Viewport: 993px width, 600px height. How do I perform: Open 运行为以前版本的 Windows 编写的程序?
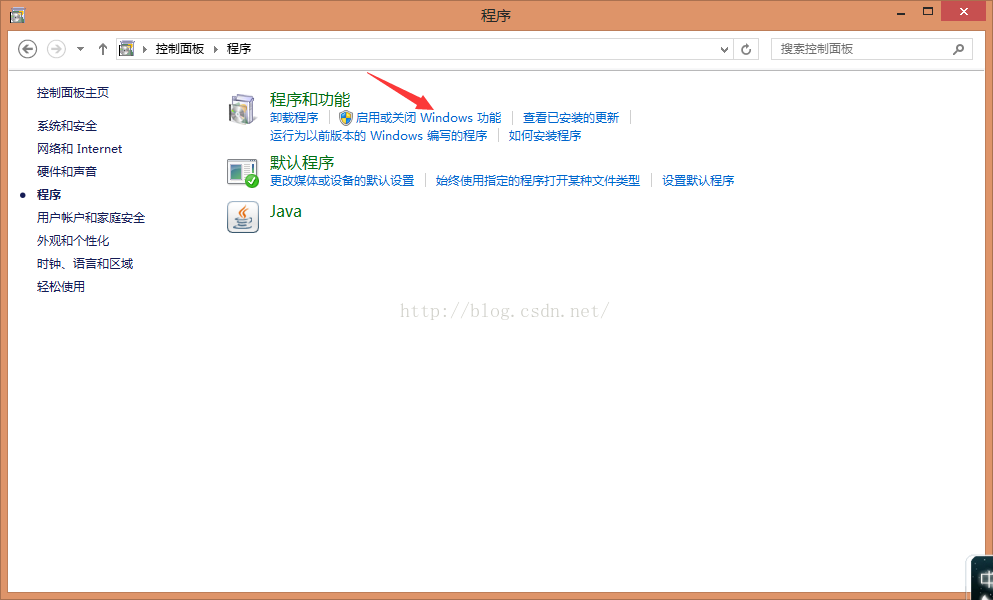tap(379, 136)
